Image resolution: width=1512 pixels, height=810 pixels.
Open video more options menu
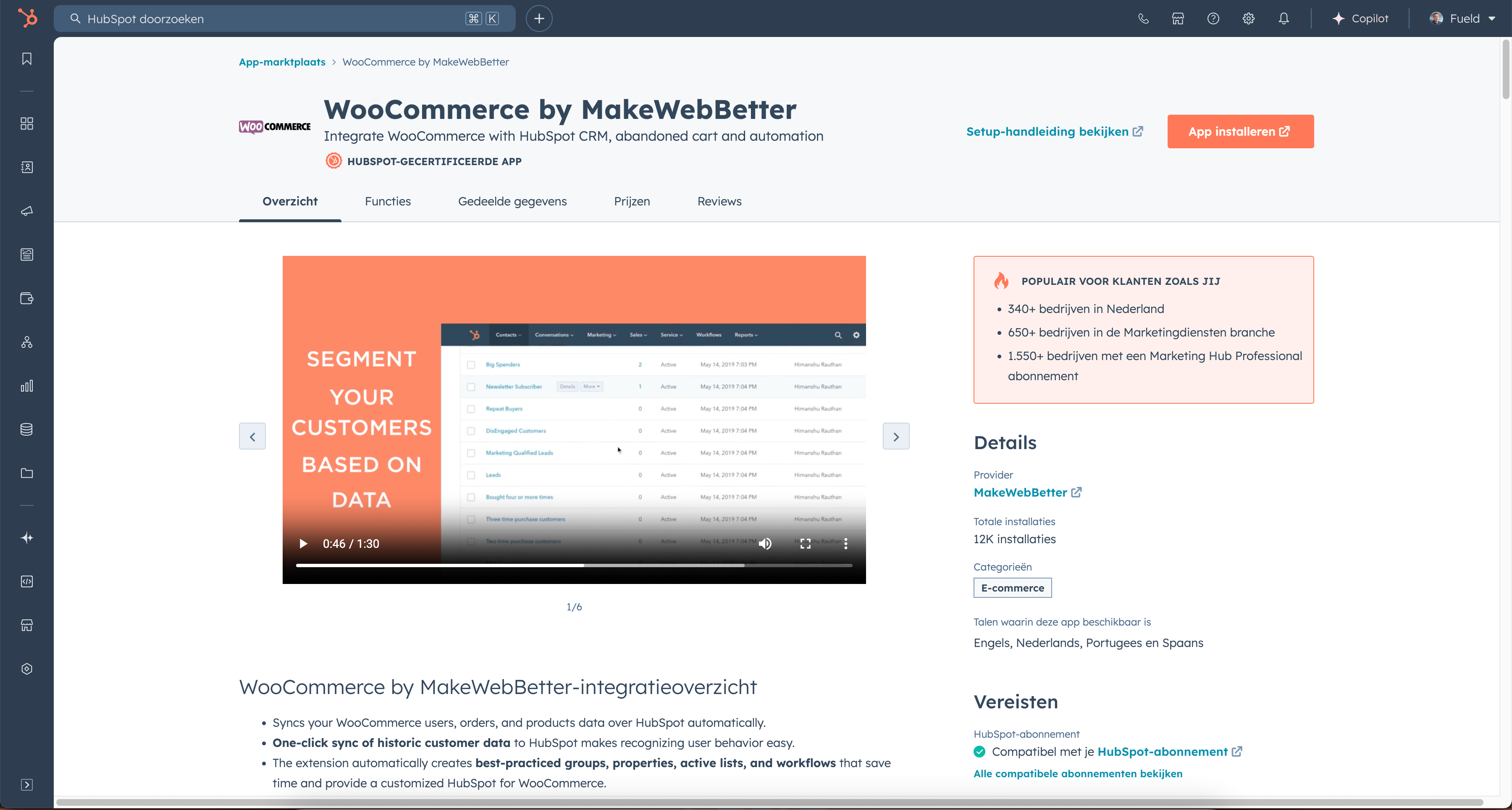pos(846,544)
